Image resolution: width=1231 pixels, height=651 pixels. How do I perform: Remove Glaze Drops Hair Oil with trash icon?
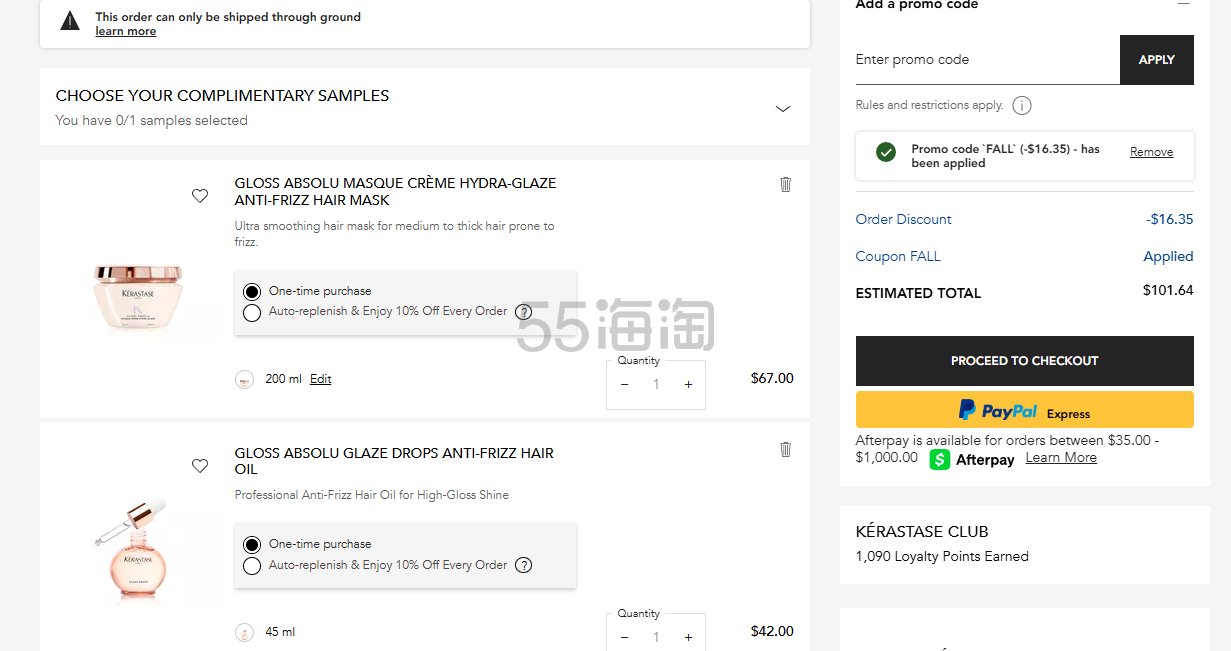(x=785, y=450)
